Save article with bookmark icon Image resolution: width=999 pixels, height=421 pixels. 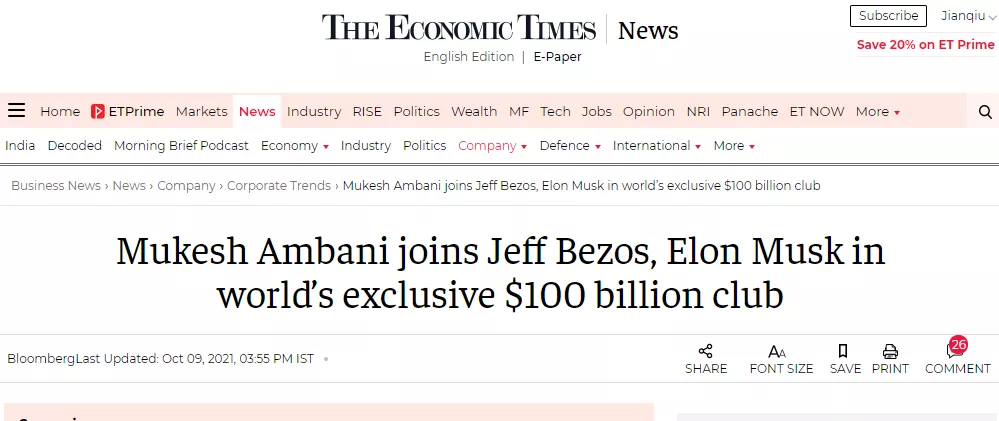844,351
